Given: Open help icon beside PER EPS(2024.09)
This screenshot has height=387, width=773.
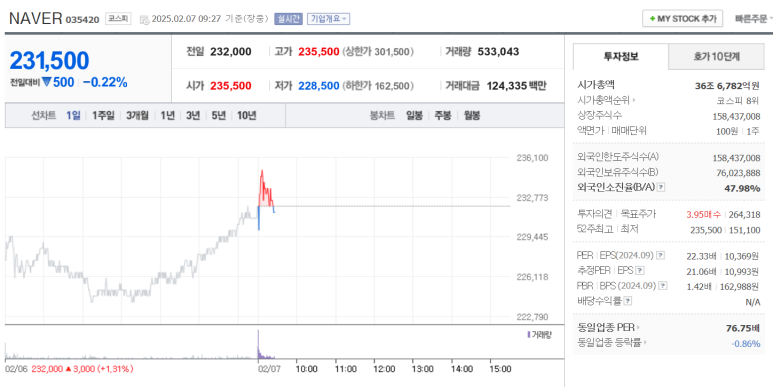Looking at the screenshot, I should point(661,256).
